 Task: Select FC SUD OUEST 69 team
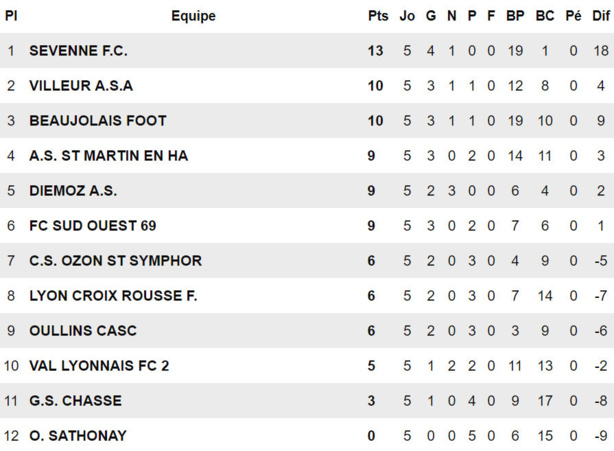click(x=93, y=226)
